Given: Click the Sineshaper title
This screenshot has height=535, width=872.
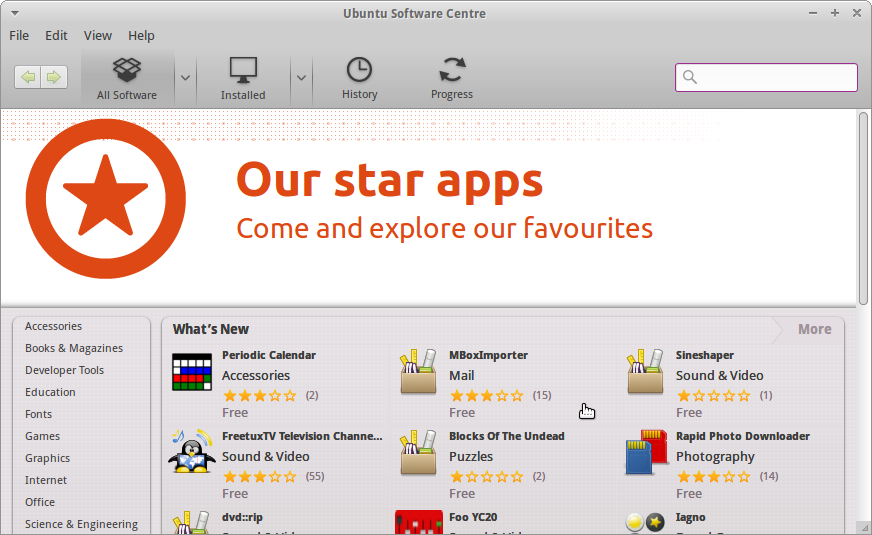Looking at the screenshot, I should [x=705, y=355].
